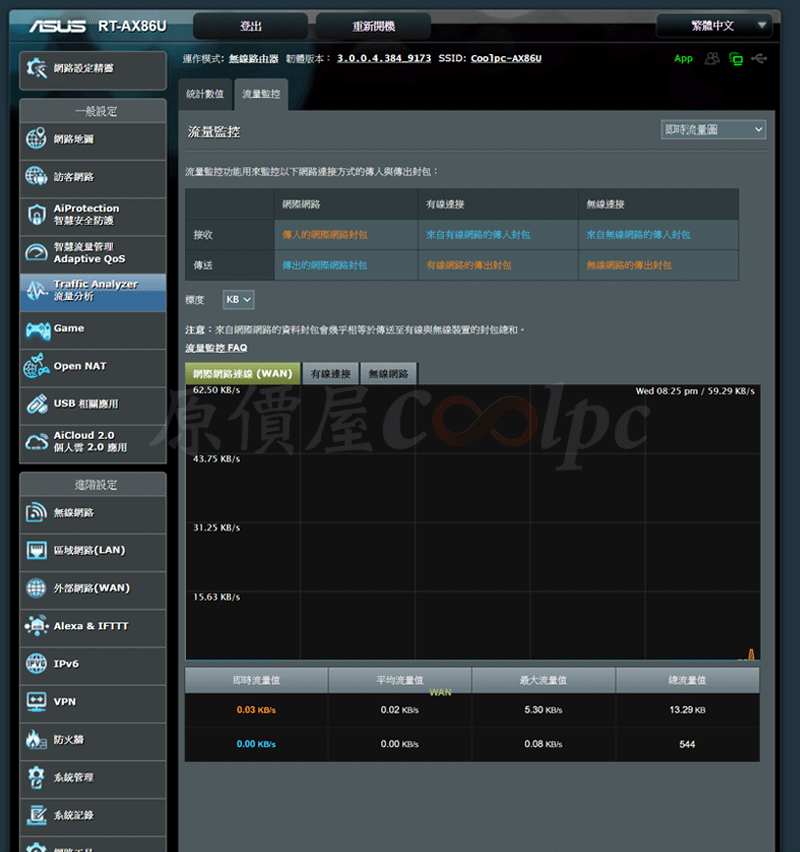
Task: Open the WAN (外部網路) globe icon
Action: point(36,588)
